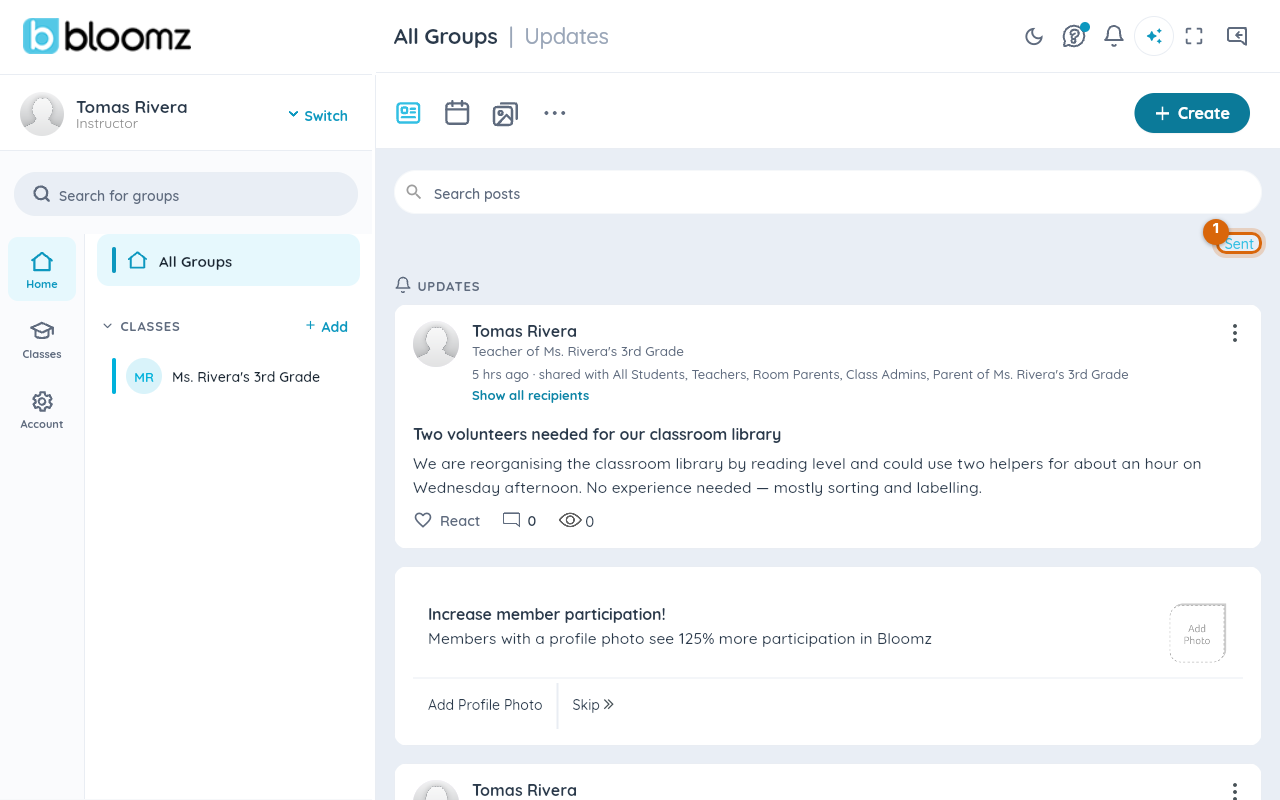
Task: Select the posts feed view icon
Action: (408, 113)
